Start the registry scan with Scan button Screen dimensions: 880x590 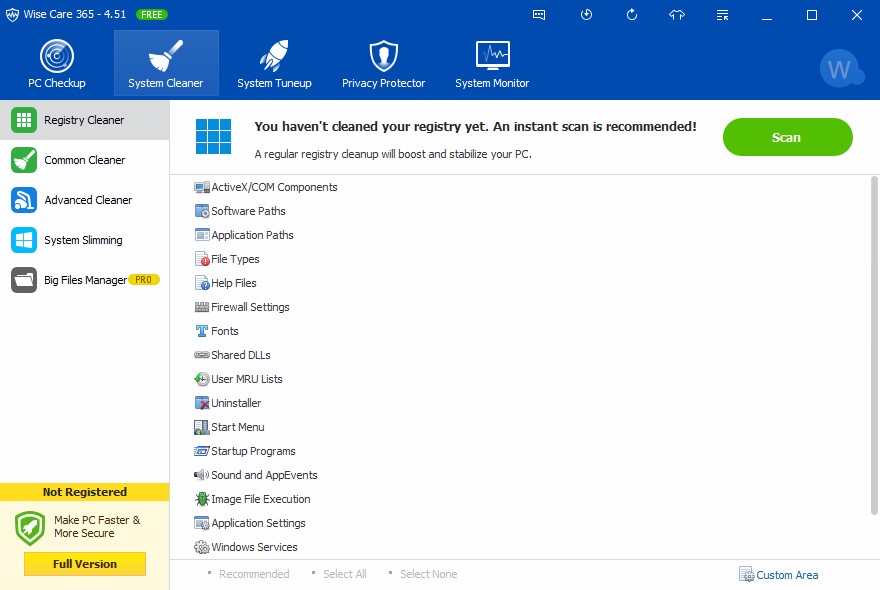coord(787,137)
